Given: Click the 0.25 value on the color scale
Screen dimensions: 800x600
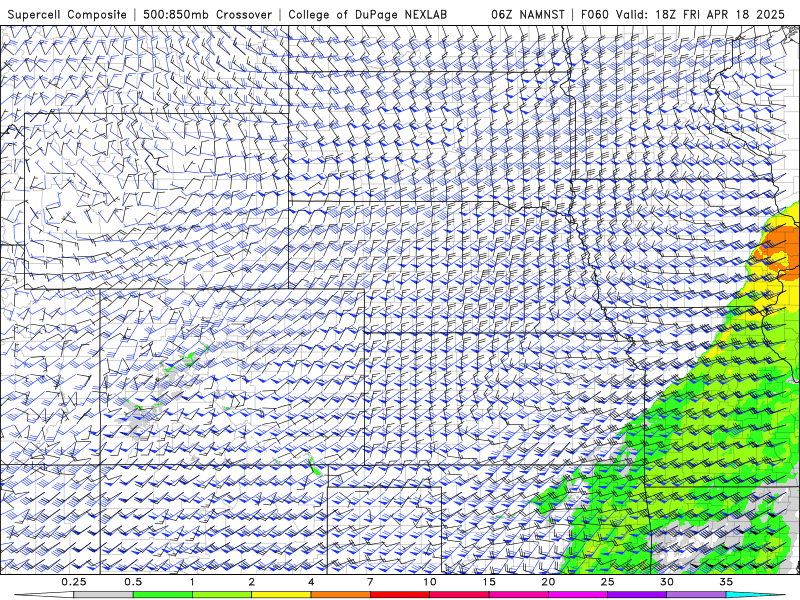Looking at the screenshot, I should [x=74, y=582].
